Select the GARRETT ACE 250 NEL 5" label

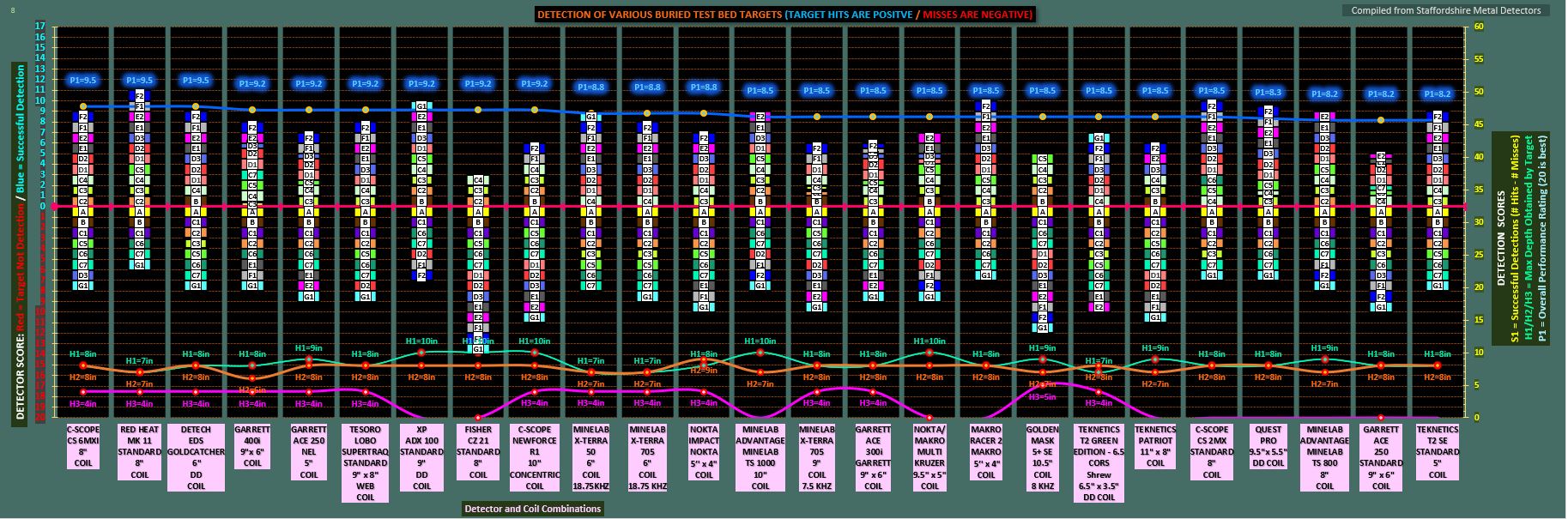click(x=309, y=451)
